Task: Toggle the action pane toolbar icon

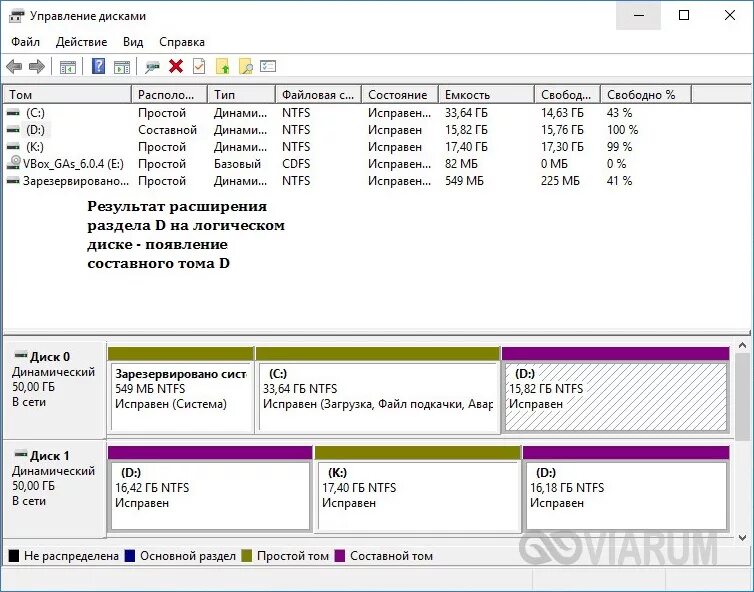Action: 122,67
